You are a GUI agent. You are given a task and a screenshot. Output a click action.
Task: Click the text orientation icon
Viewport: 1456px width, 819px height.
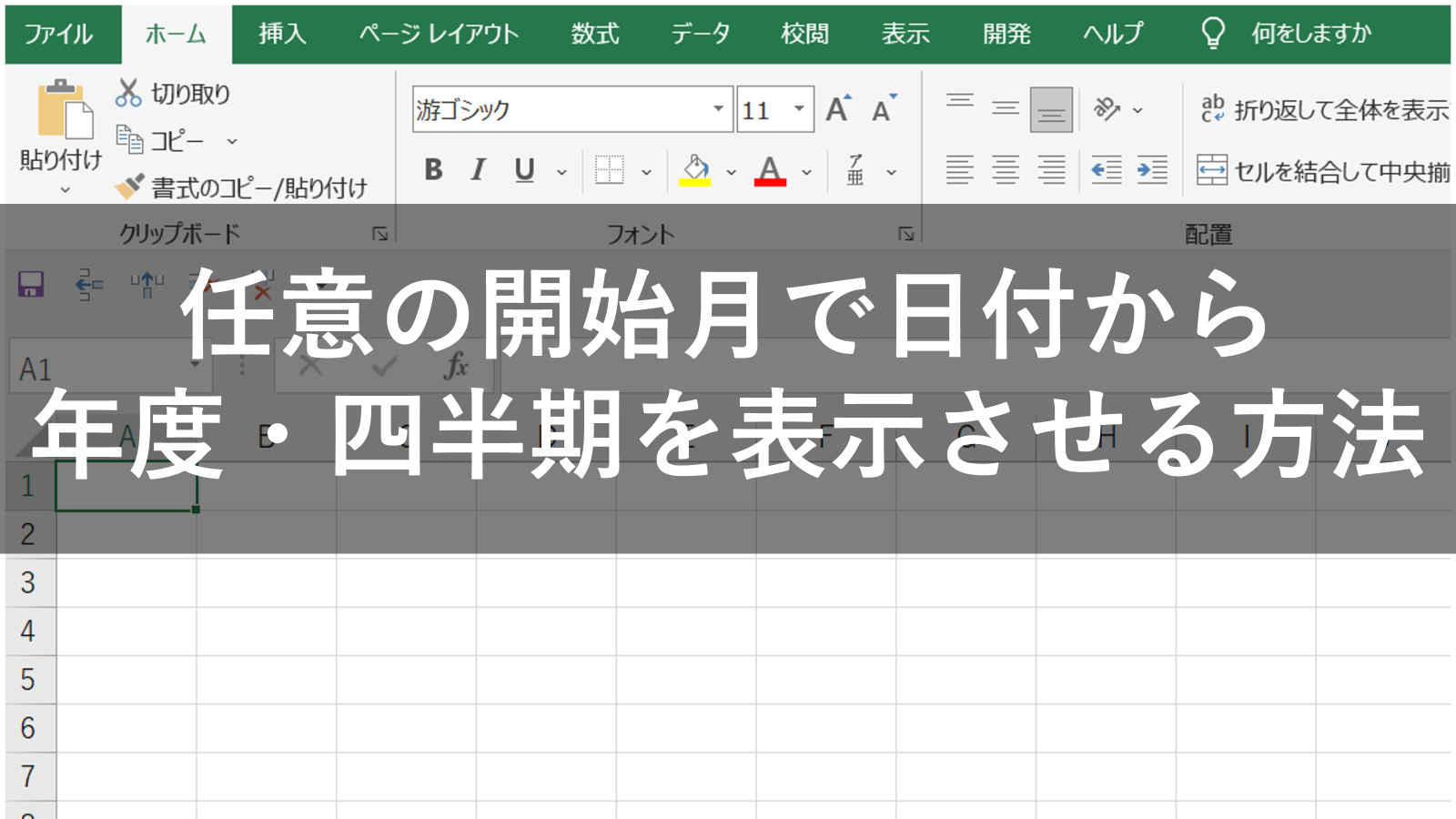pos(1107,109)
